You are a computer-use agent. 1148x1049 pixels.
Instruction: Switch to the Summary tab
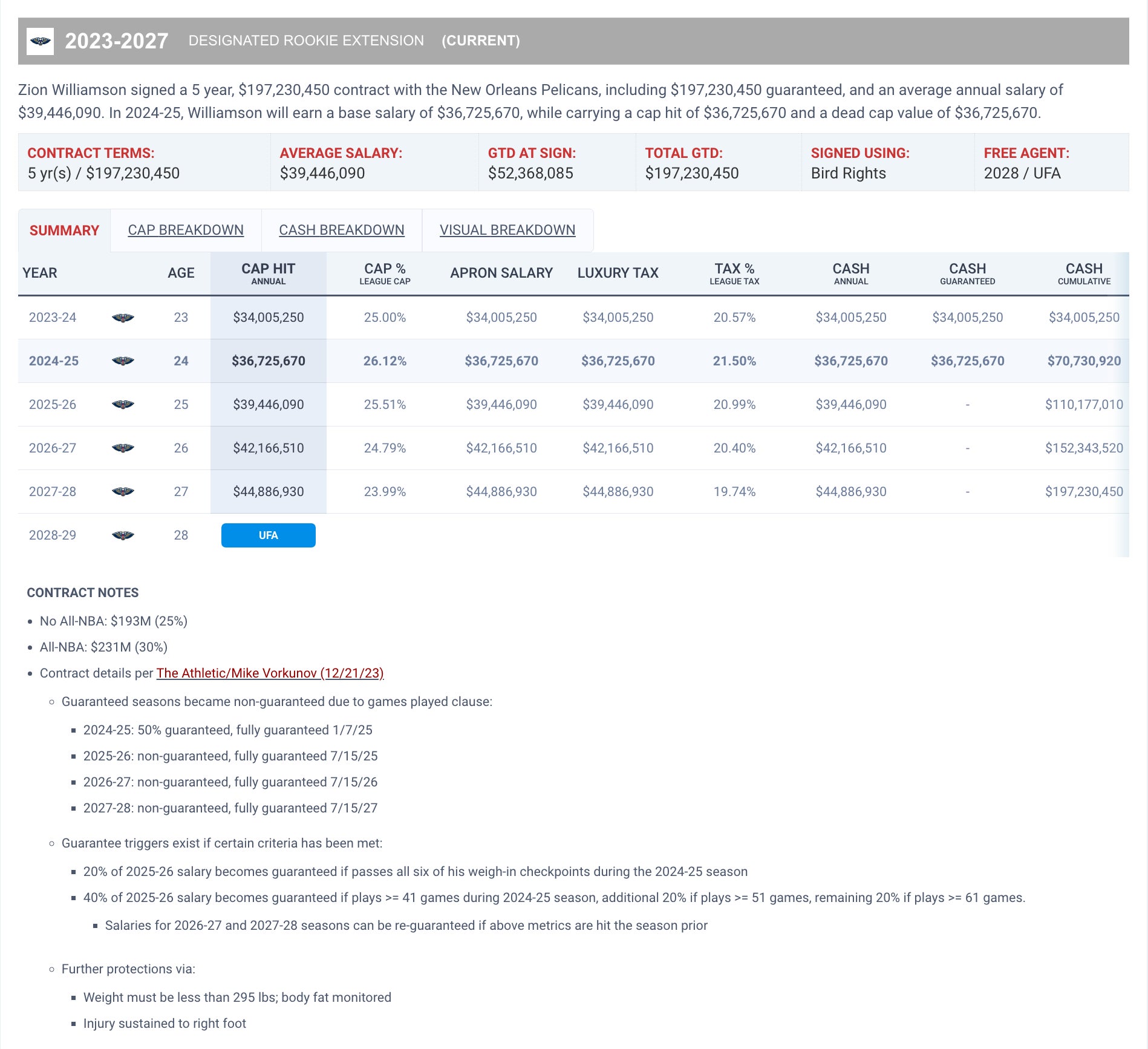click(64, 230)
